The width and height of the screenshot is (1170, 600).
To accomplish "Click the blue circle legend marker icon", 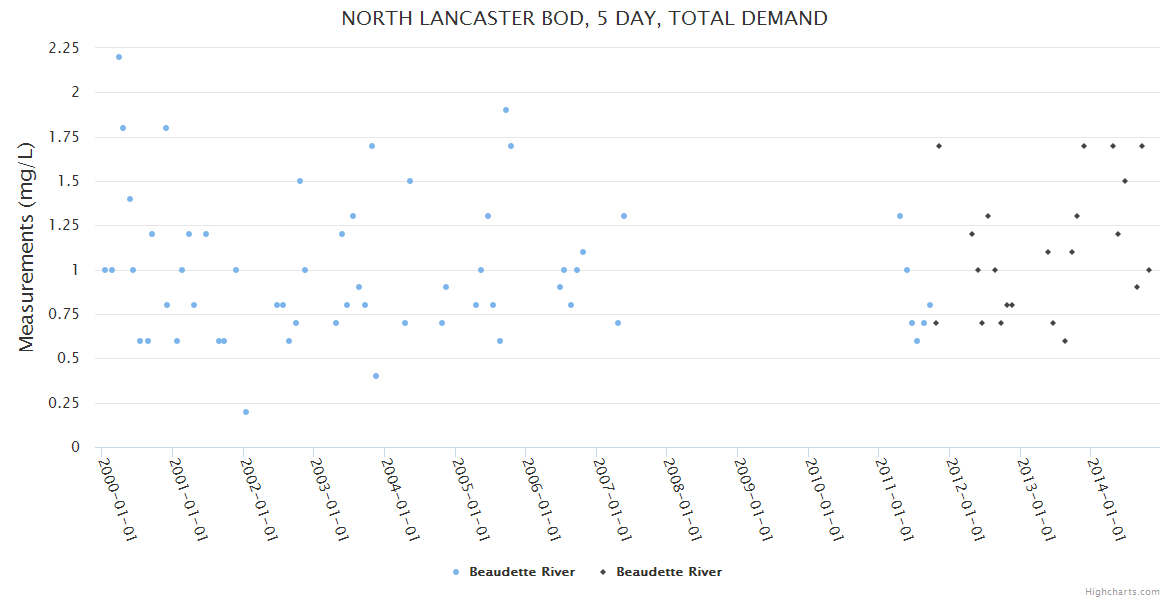I will point(456,572).
